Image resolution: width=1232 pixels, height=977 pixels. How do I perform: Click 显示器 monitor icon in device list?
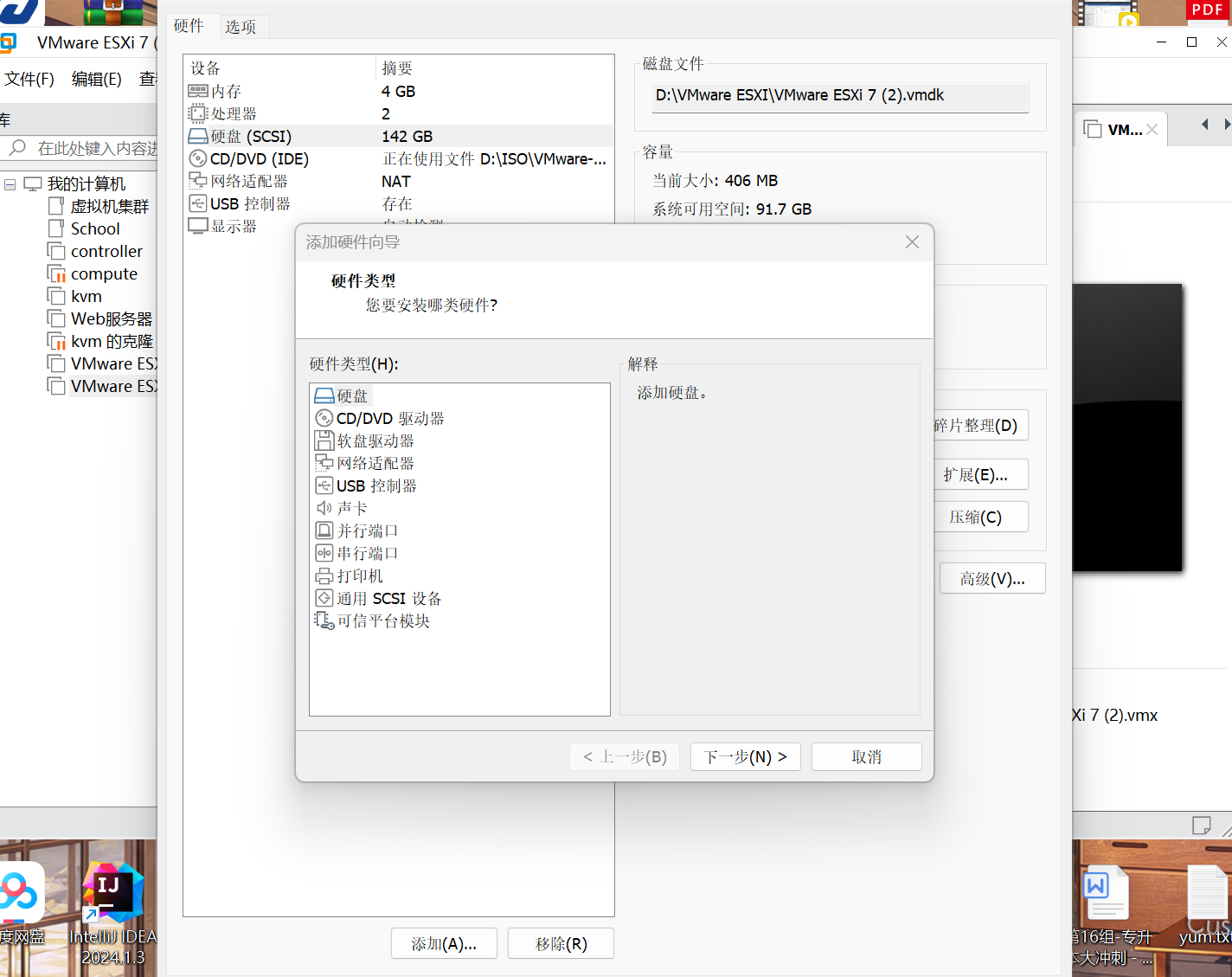[x=198, y=226]
